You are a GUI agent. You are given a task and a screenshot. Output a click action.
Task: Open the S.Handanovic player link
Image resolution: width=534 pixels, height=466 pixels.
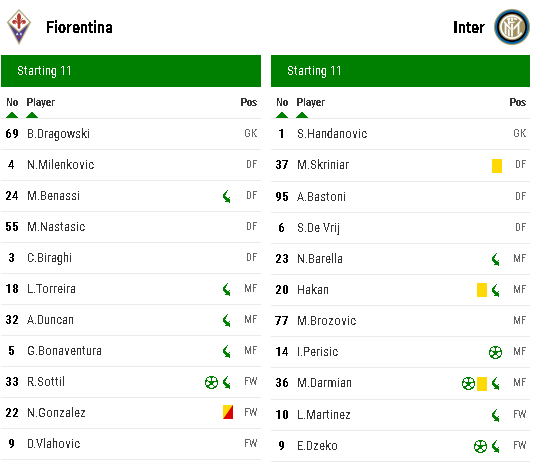[x=332, y=134]
